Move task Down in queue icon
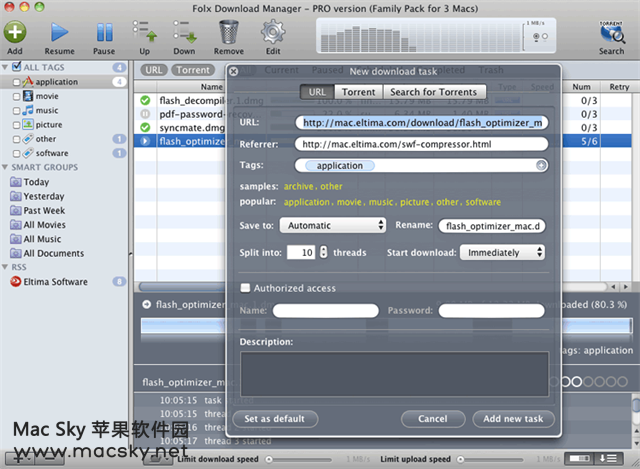The height and width of the screenshot is (469, 640). [184, 32]
